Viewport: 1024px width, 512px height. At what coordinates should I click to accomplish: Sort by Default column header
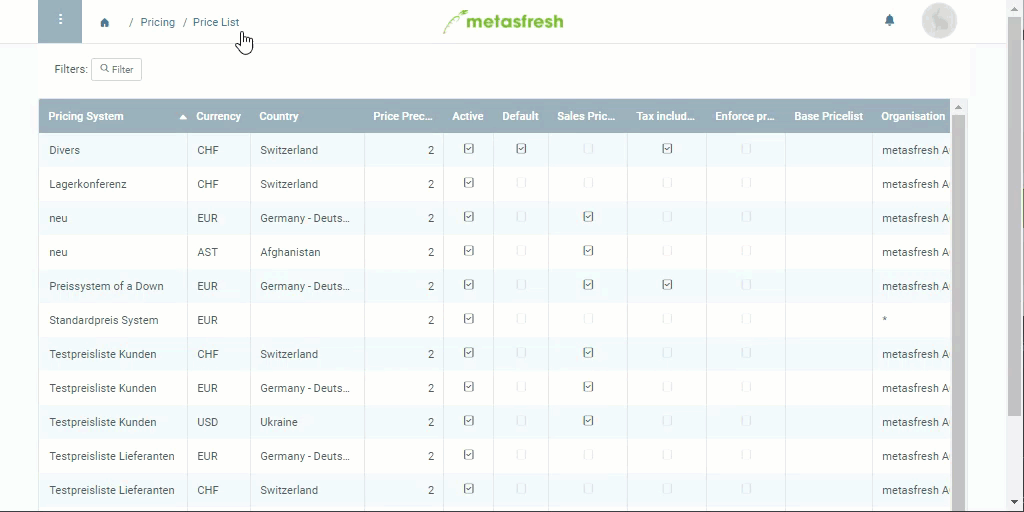coord(520,116)
